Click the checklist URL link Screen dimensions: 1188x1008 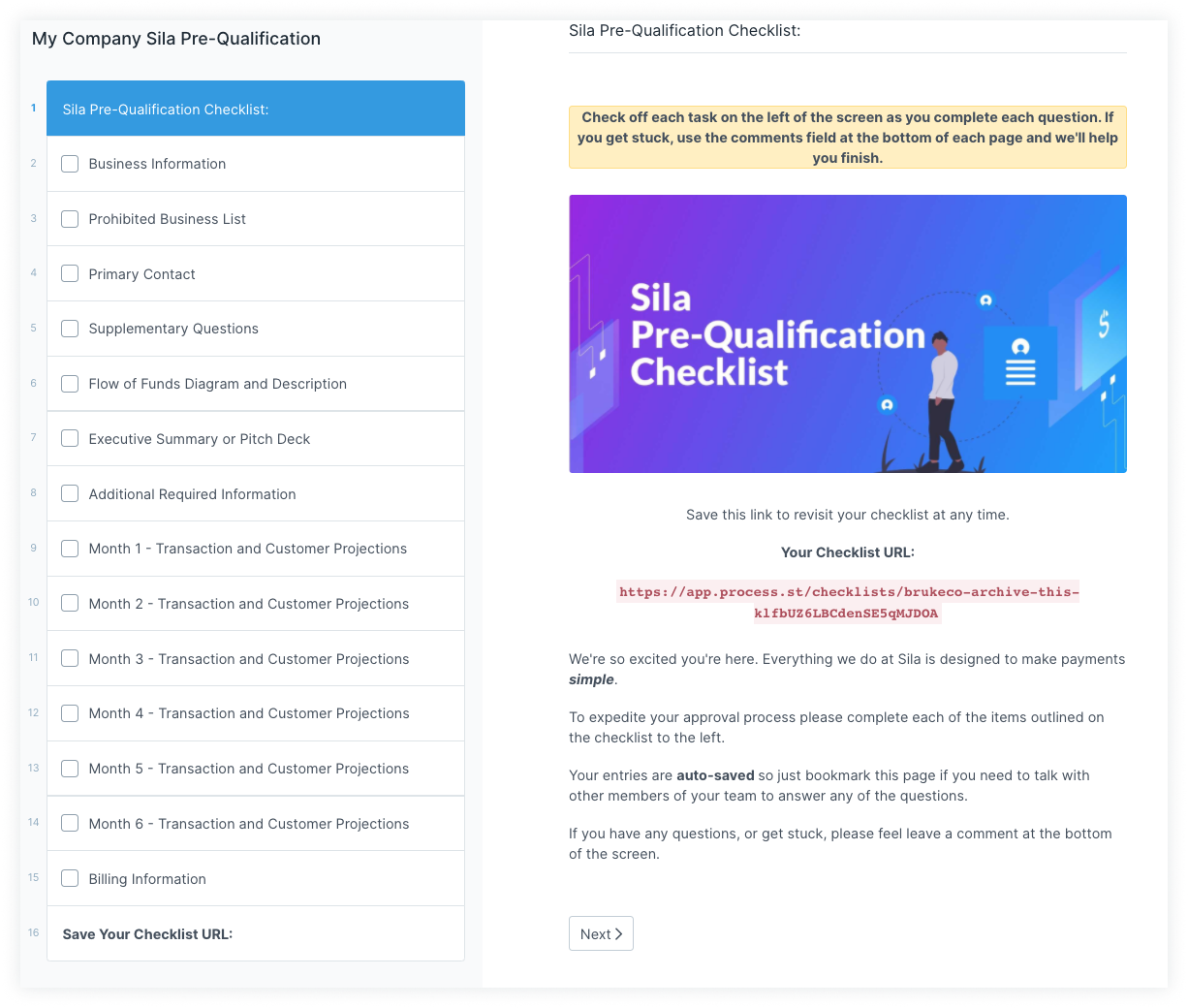848,602
